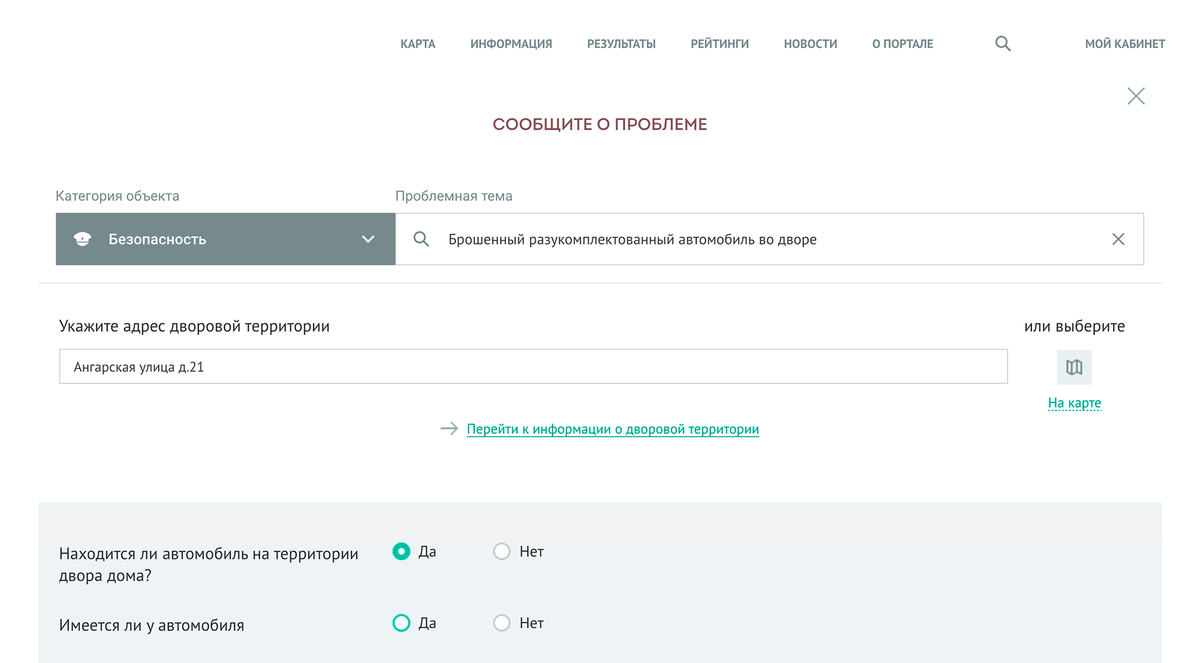The image size is (1200, 663).
Task: Go to РЕЗУЛЬТАТЫ in the navigation
Action: (621, 44)
